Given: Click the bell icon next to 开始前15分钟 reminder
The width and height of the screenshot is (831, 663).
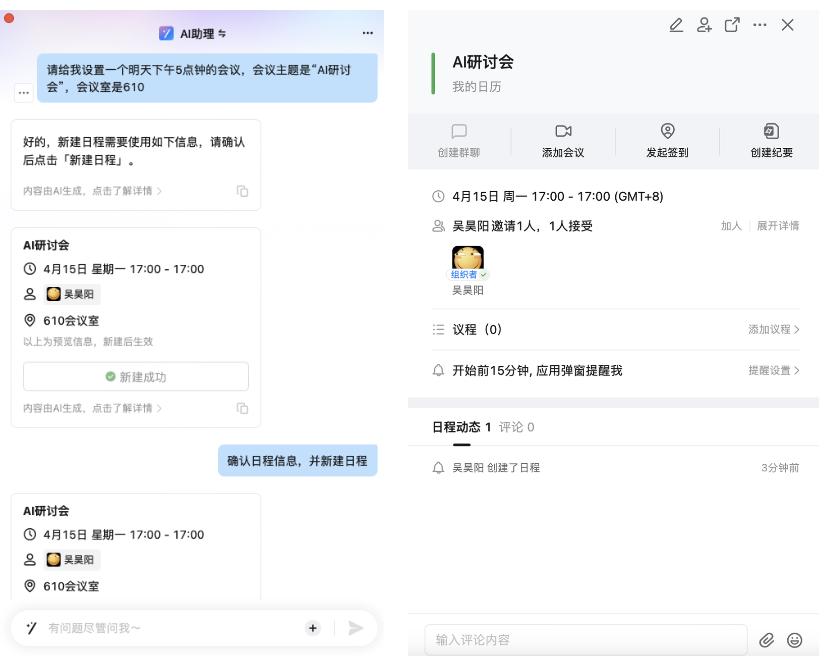Looking at the screenshot, I should pos(438,370).
